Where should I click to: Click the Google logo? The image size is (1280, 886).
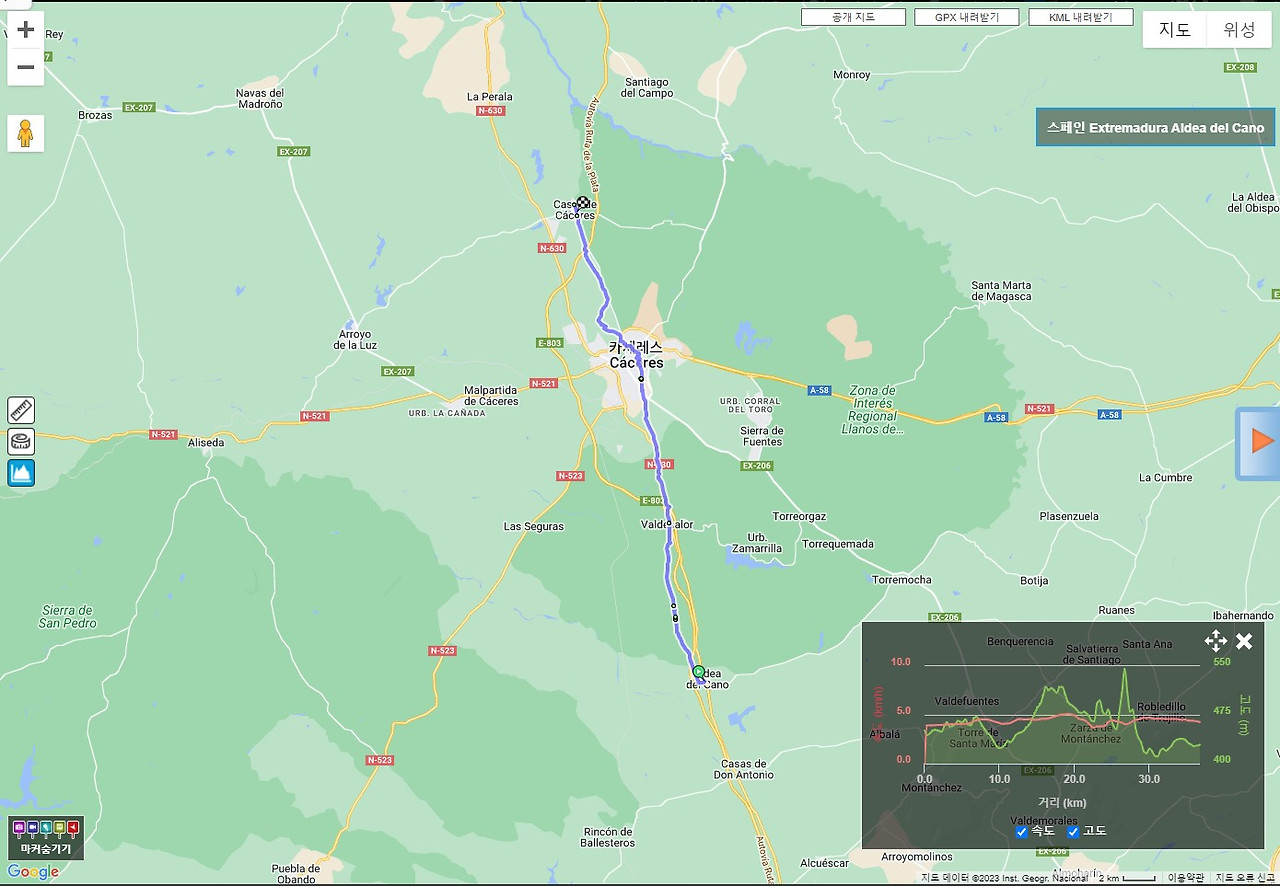(x=33, y=872)
